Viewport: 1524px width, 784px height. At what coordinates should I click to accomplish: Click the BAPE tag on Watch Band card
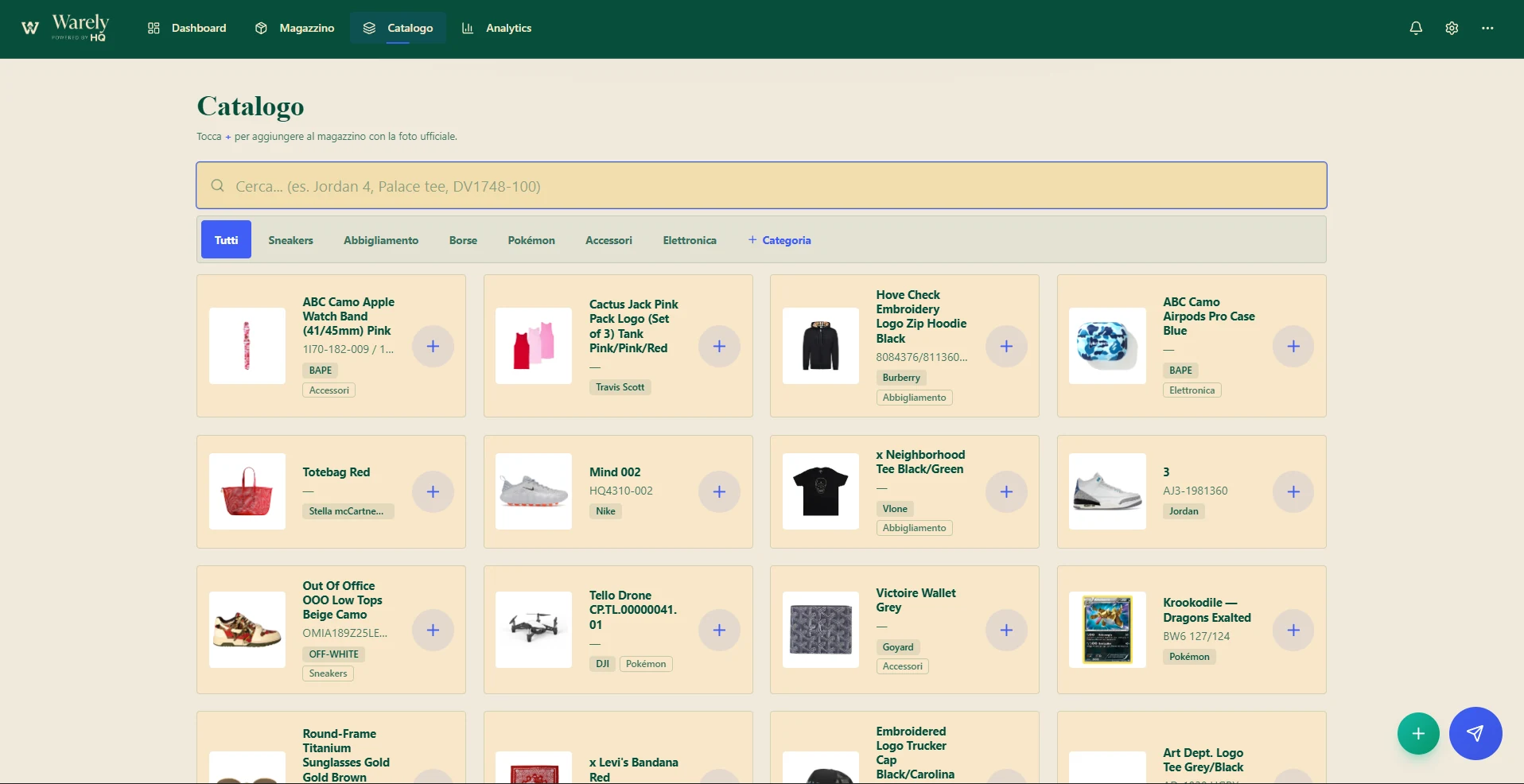(321, 370)
